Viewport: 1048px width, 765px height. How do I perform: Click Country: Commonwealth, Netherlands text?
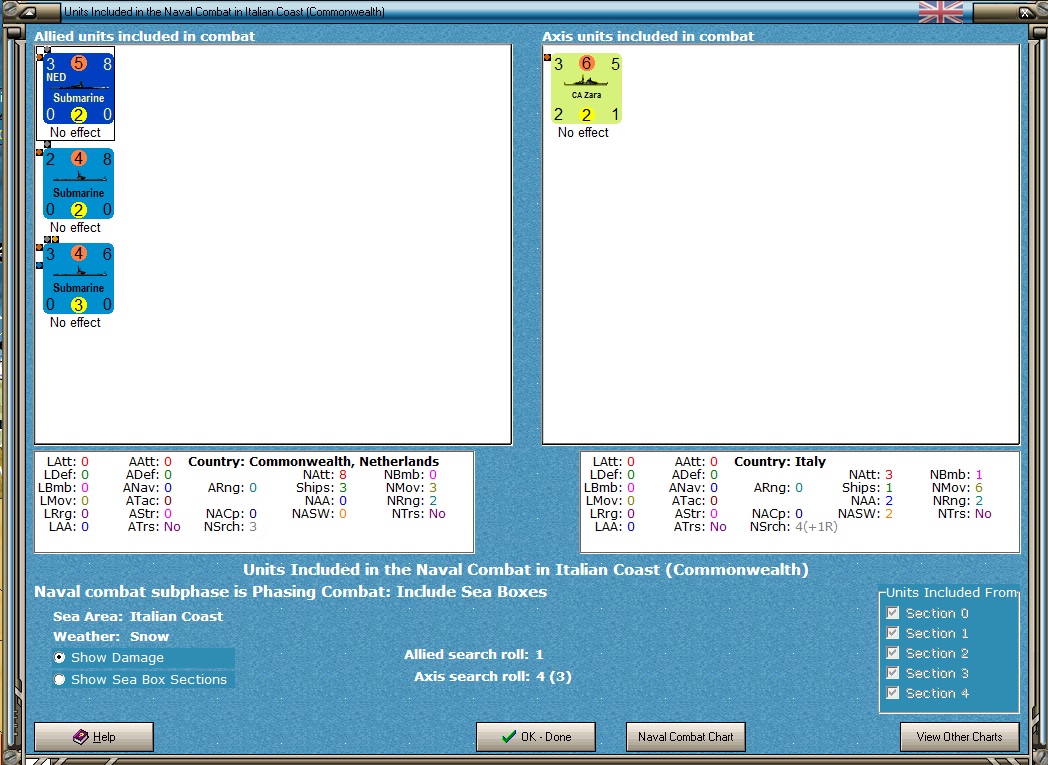[313, 462]
